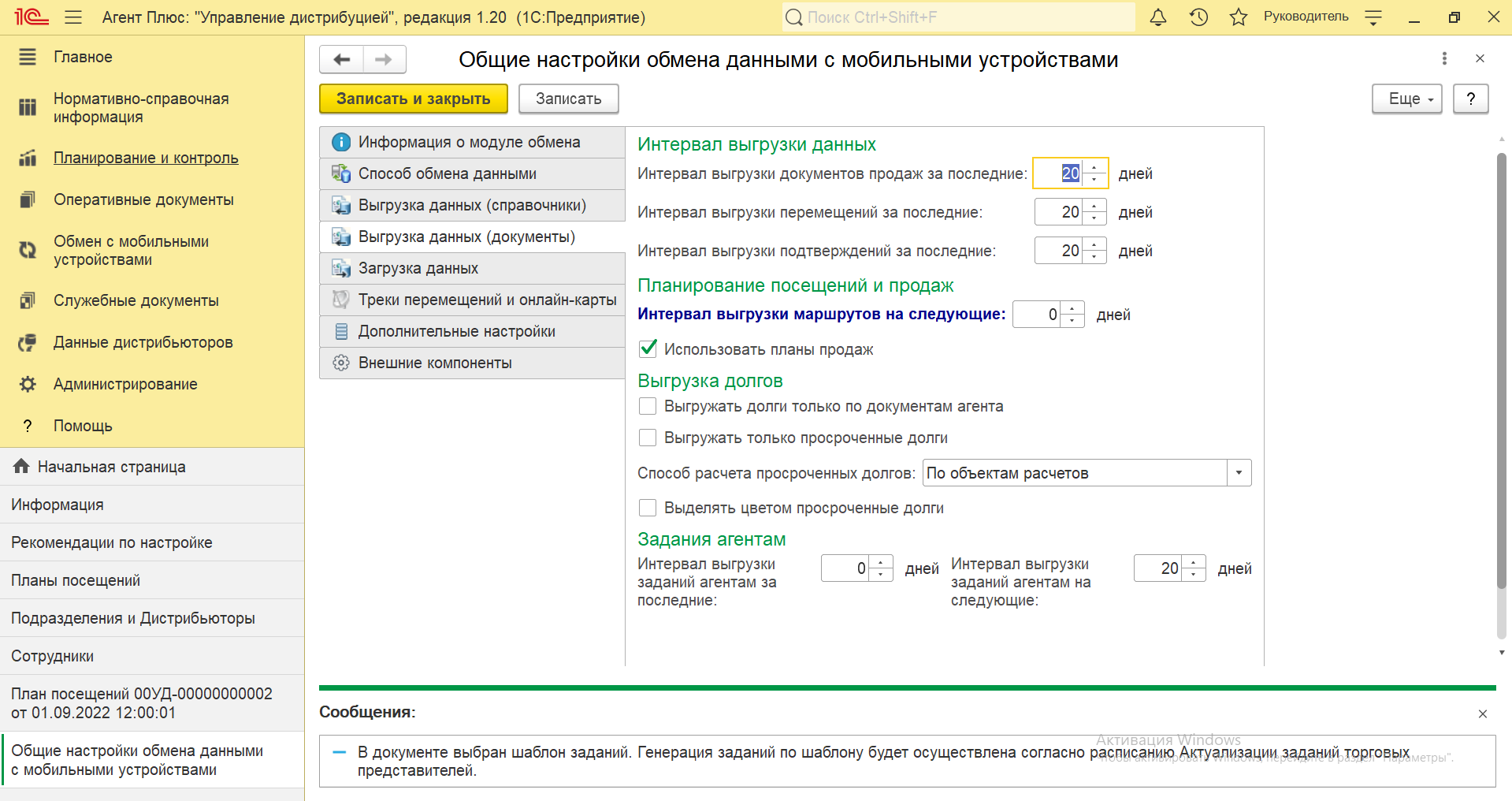Open Главное section
Viewport: 1512px width, 801px height.
tap(83, 57)
